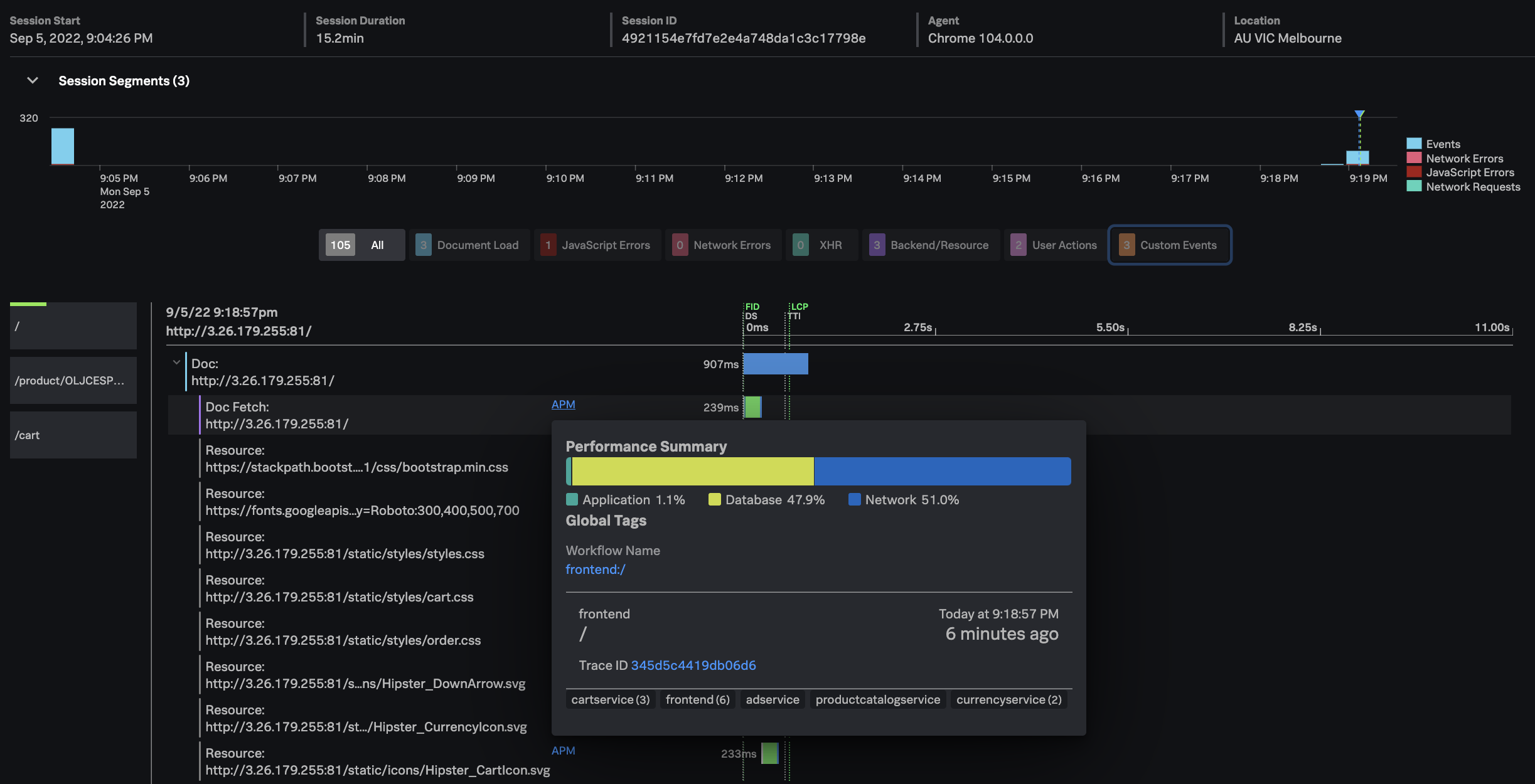Click the Database portion of the performance bar
The width and height of the screenshot is (1535, 784).
(x=690, y=470)
